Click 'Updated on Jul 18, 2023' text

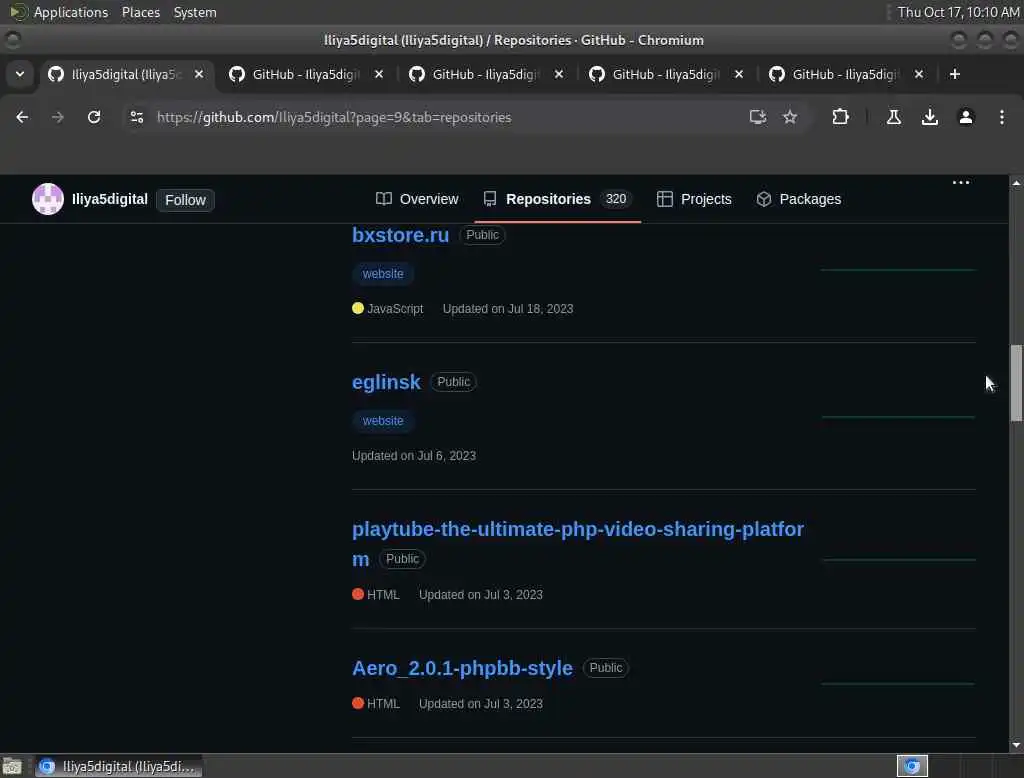[x=508, y=308]
